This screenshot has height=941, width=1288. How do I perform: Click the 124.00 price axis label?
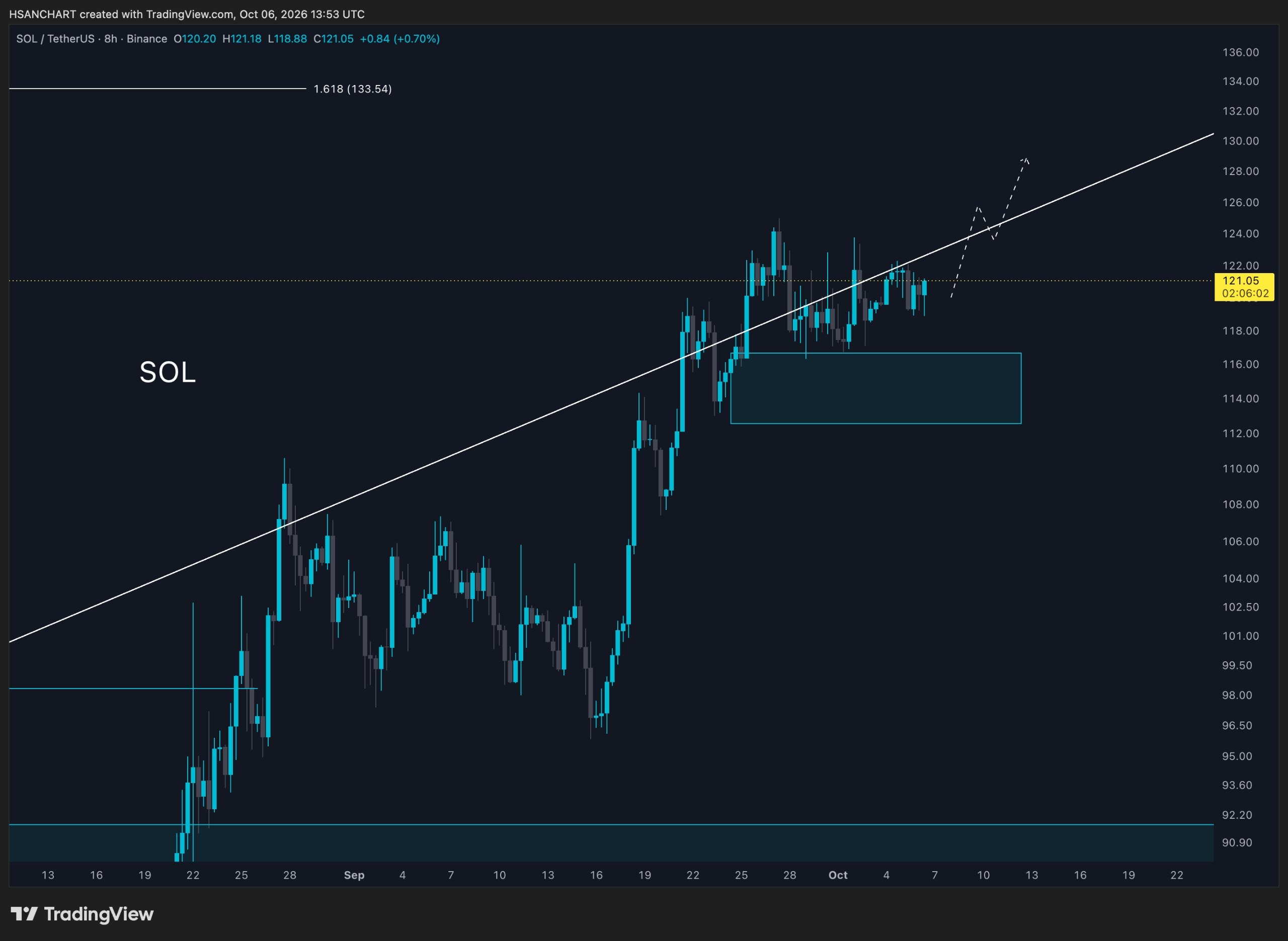pyautogui.click(x=1240, y=233)
